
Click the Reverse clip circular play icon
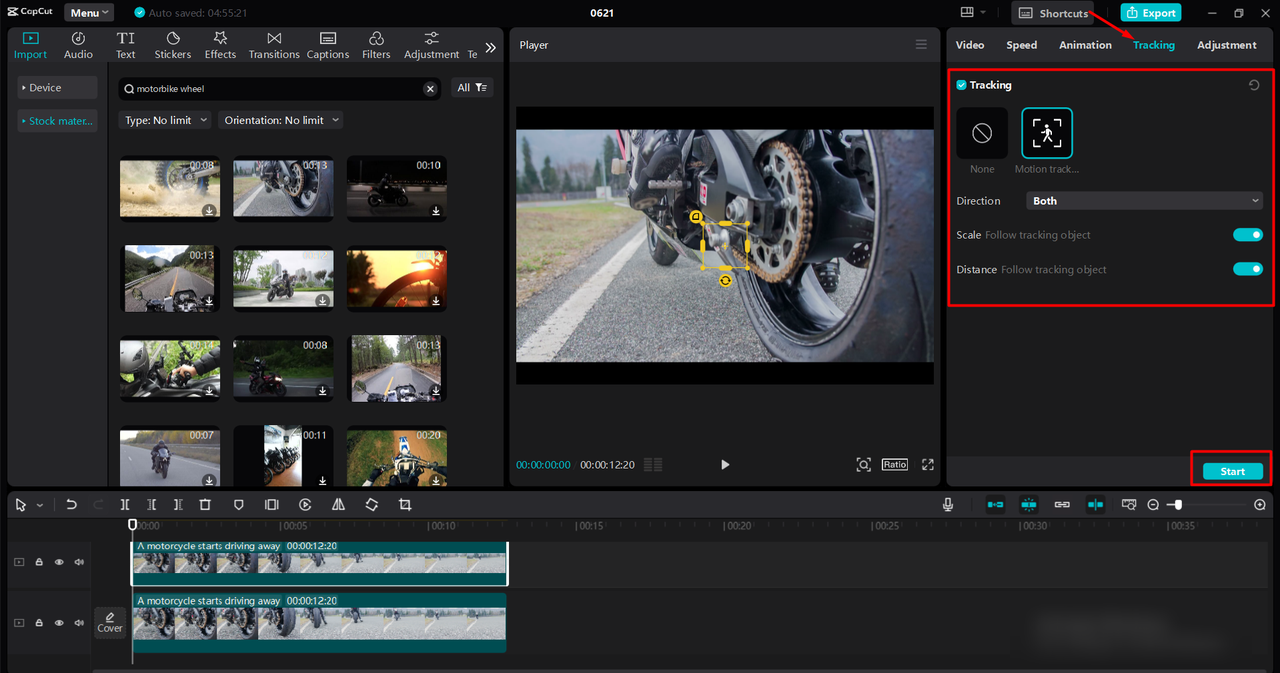305,505
